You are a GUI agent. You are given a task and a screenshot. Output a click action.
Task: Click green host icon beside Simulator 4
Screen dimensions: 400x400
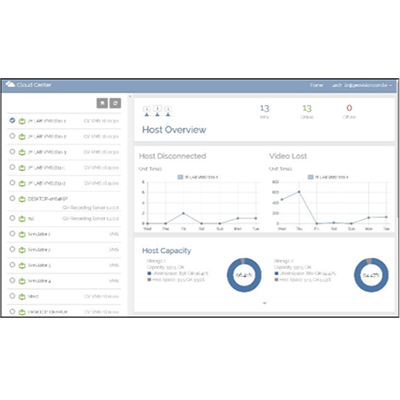pos(22,281)
